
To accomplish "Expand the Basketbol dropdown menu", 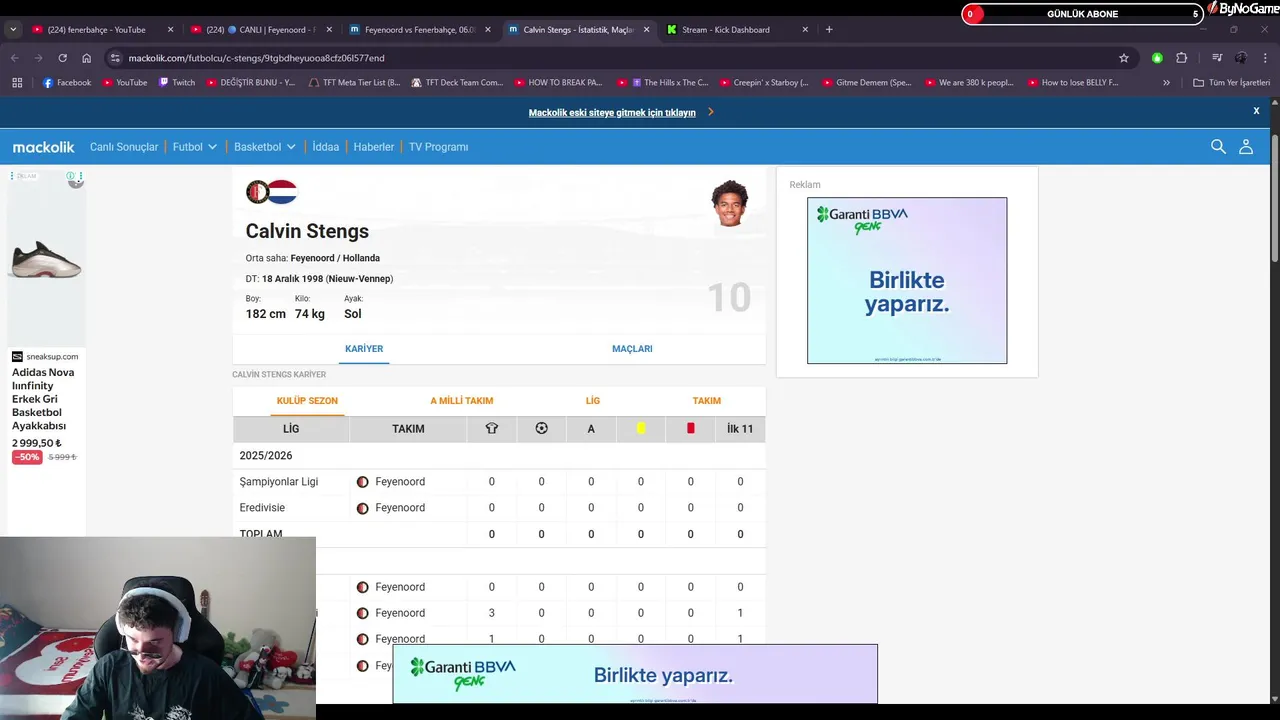I will point(265,147).
